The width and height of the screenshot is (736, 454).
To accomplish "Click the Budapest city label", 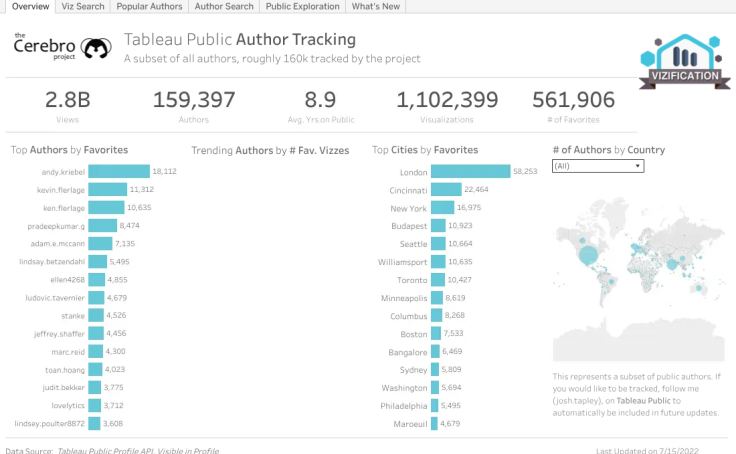I will (x=409, y=226).
